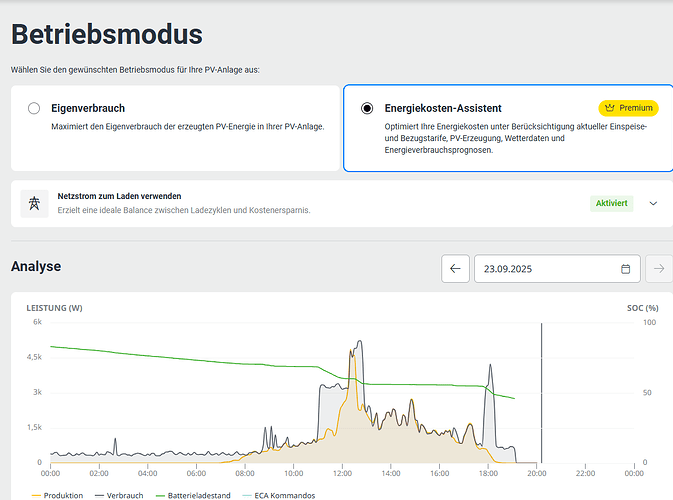Expand the Netzstrom zum Laden section chevron
This screenshot has height=500, width=673.
653,203
